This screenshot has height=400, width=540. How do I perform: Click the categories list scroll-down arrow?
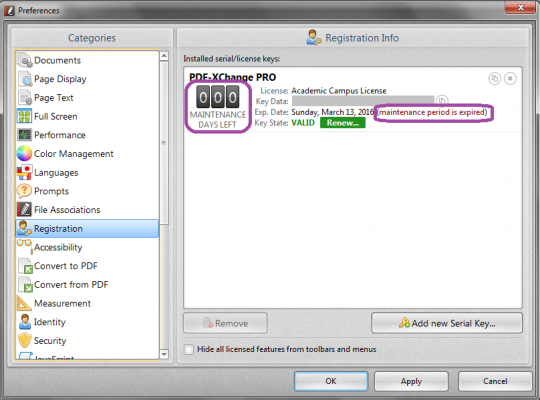(164, 354)
